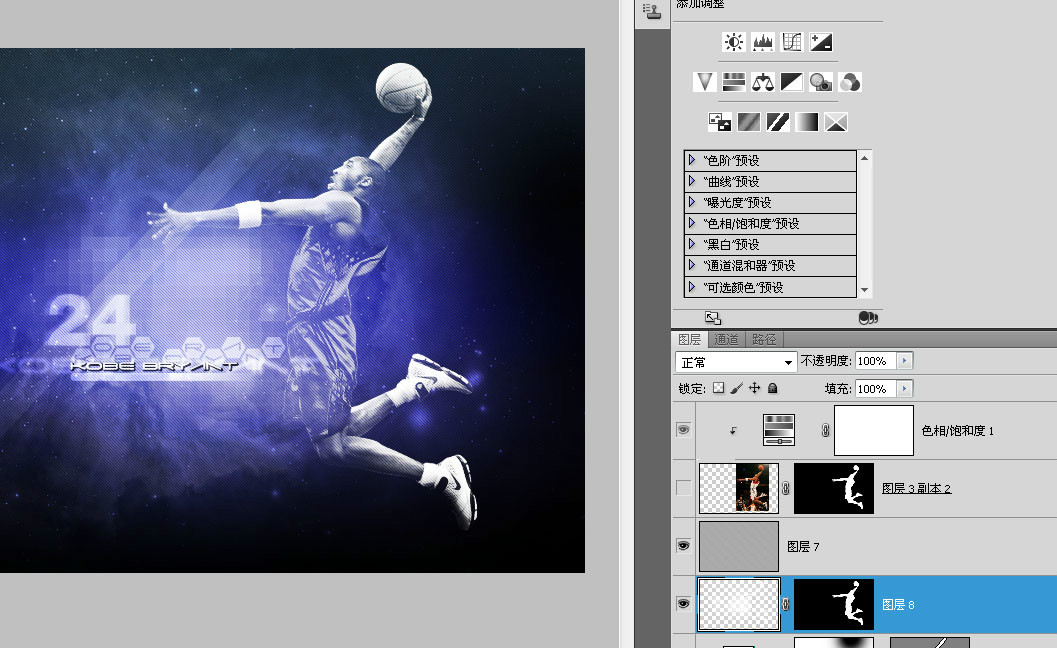Select the white mask of 色相/饱和度 1
The height and width of the screenshot is (648, 1057).
[874, 430]
